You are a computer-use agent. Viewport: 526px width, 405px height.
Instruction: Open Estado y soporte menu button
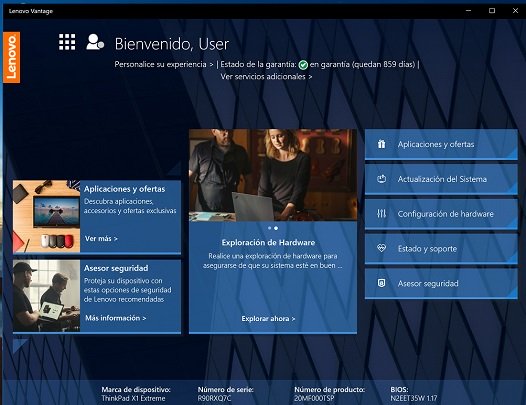click(x=441, y=249)
